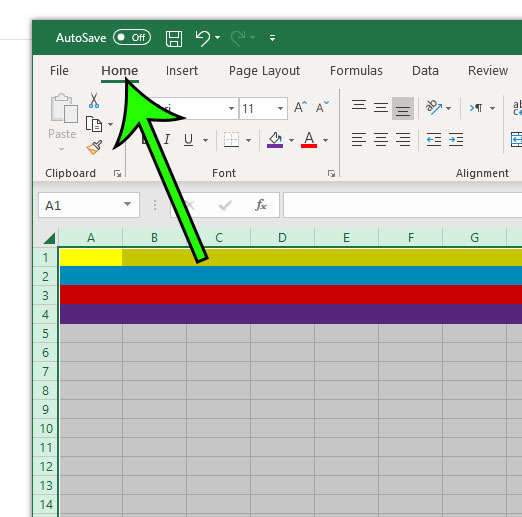Open the underline style dropdown
The width and height of the screenshot is (522, 517).
tap(206, 140)
